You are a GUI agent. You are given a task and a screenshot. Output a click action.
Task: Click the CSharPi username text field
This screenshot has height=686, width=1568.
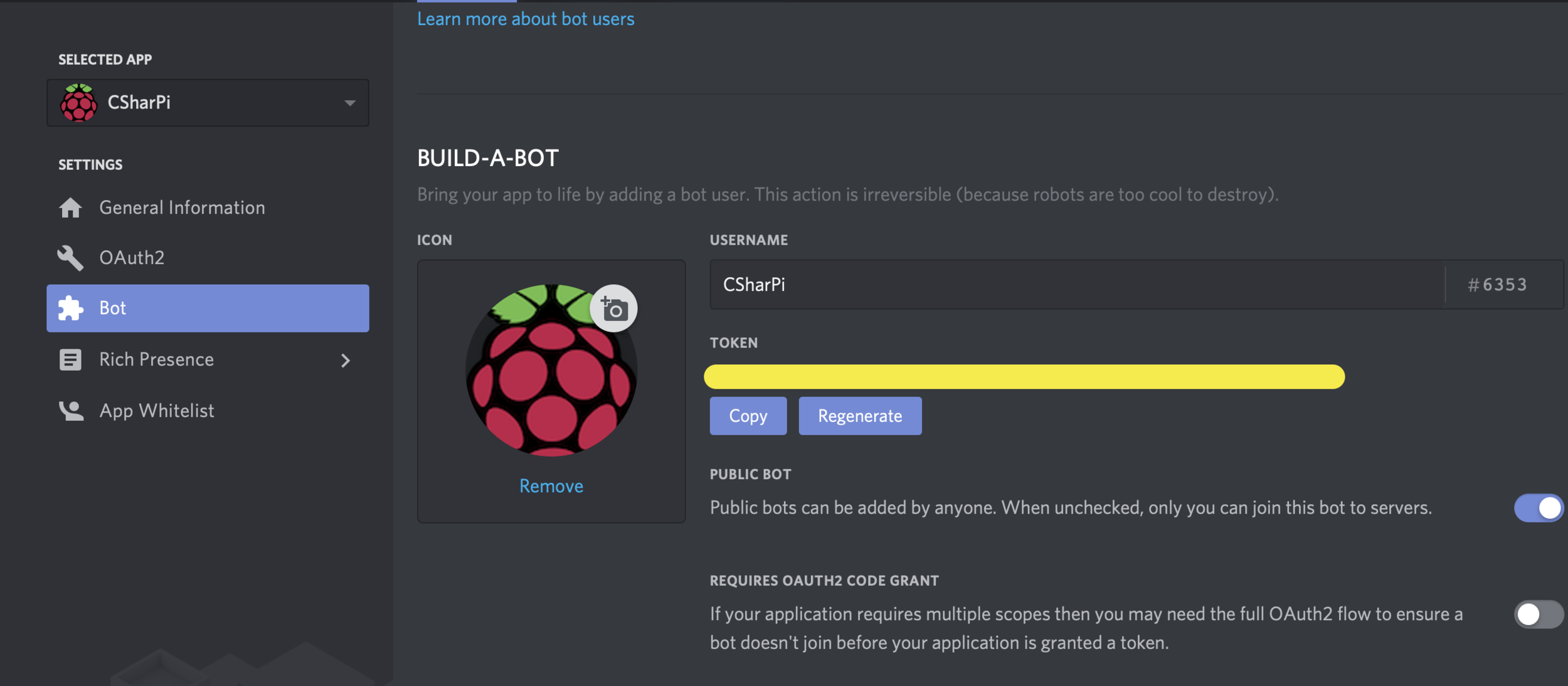pyautogui.click(x=1076, y=285)
